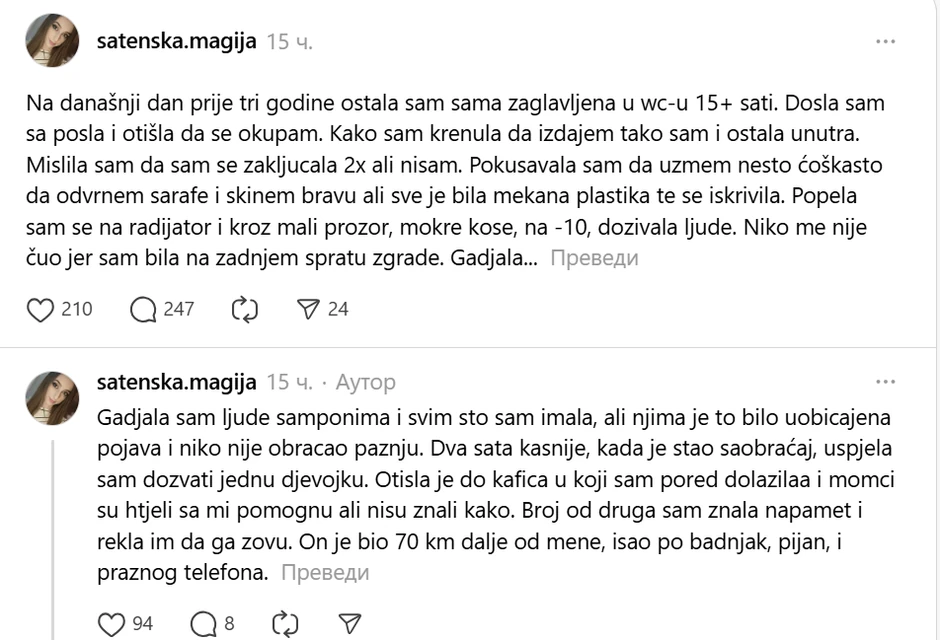Repost the first post
The image size is (940, 640).
pyautogui.click(x=245, y=309)
